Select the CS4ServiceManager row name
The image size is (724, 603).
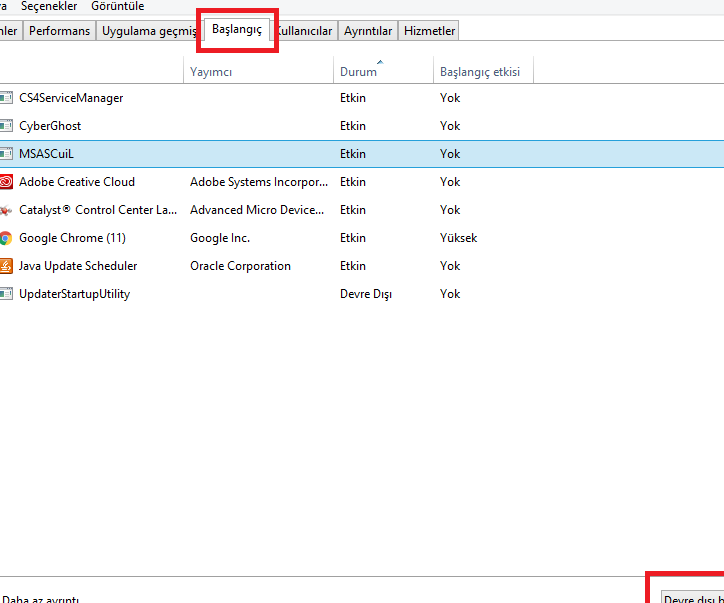[x=71, y=98]
